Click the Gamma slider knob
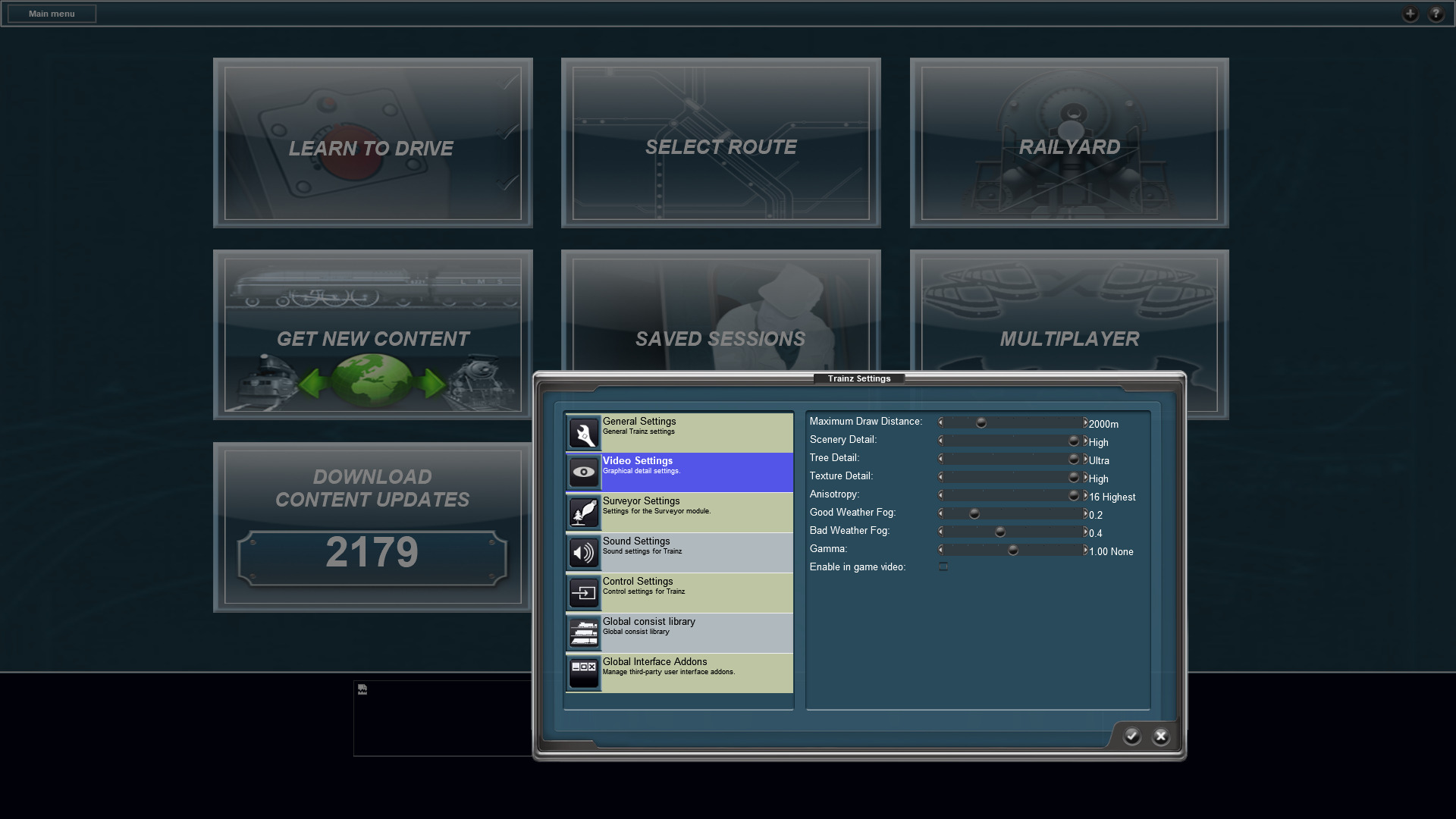 (1013, 550)
